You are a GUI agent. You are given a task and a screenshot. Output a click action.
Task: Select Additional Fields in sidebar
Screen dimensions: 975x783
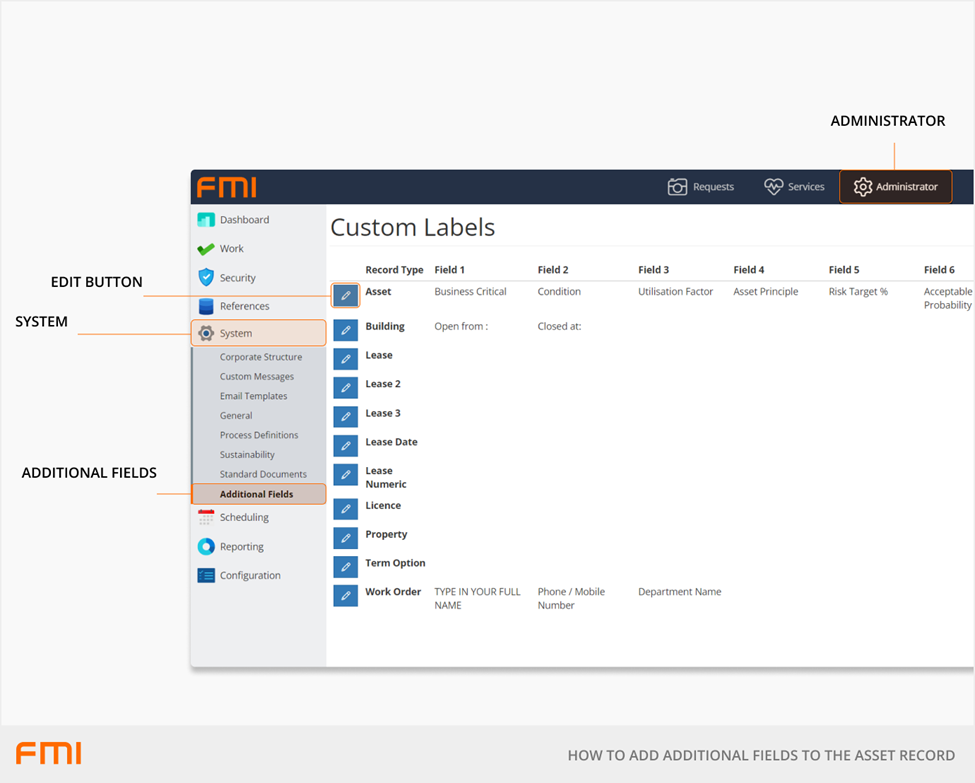(257, 494)
